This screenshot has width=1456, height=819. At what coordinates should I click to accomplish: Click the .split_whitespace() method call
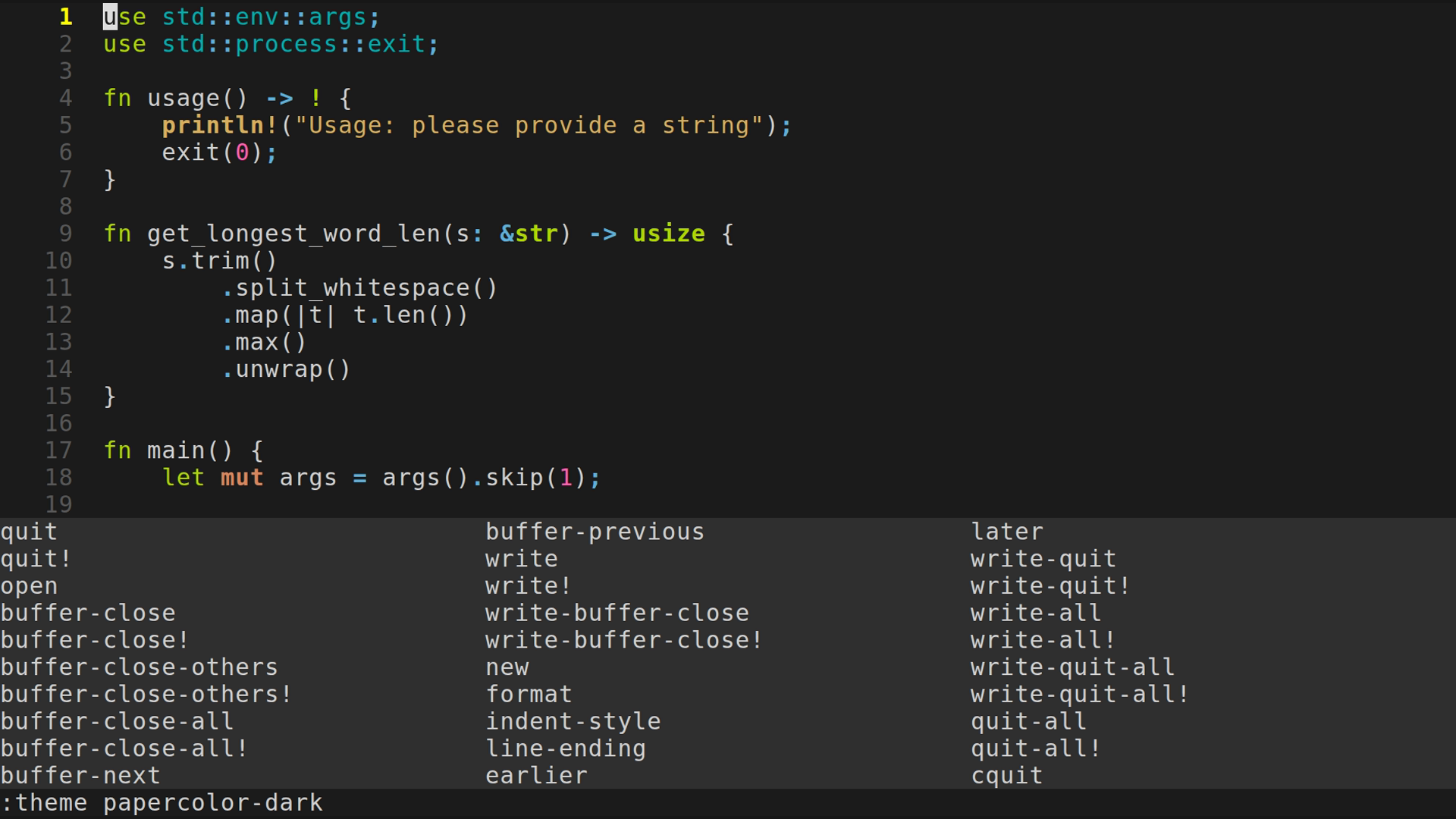[360, 288]
